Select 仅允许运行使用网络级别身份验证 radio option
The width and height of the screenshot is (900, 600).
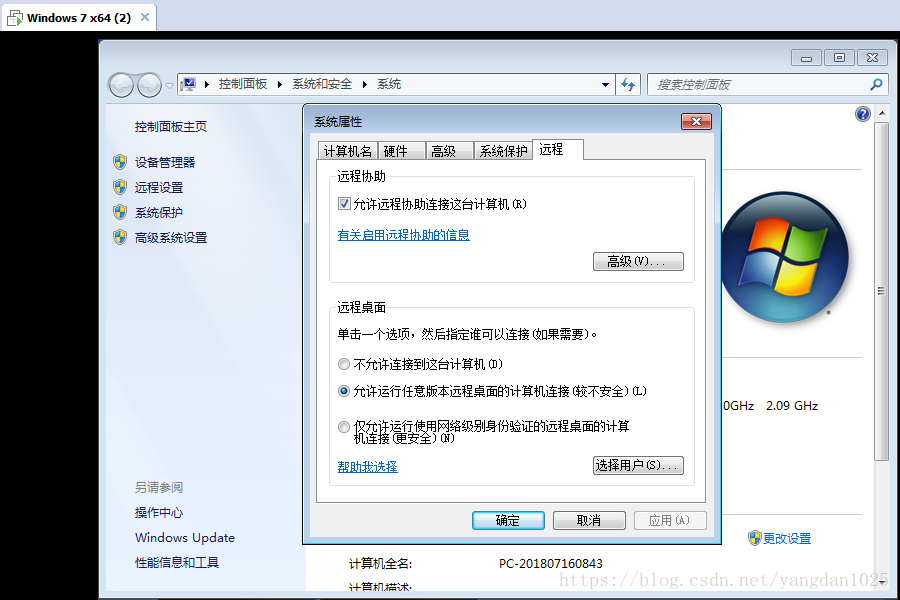[x=344, y=427]
